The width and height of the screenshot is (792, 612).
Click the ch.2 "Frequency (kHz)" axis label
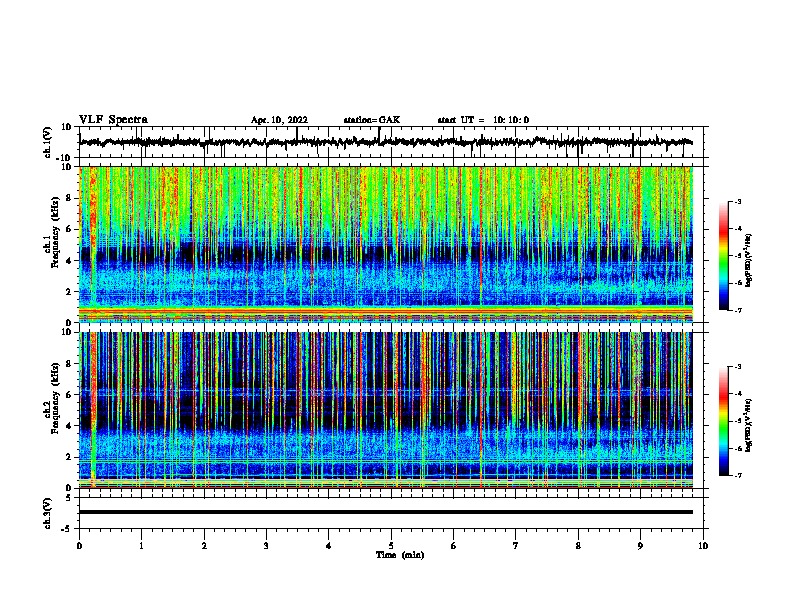coord(55,398)
